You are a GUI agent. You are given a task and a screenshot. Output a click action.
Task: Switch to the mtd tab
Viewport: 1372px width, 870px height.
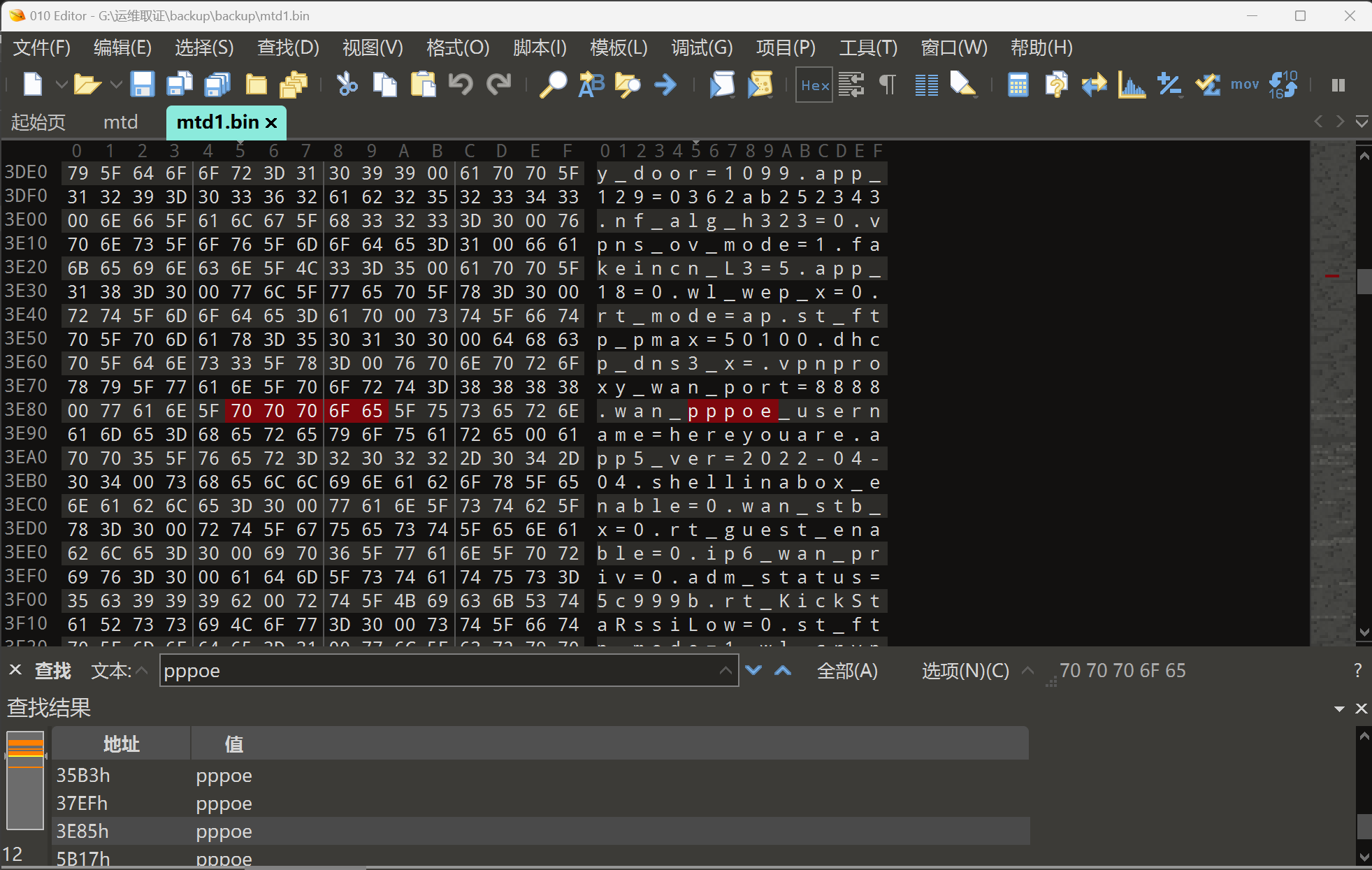pos(120,122)
